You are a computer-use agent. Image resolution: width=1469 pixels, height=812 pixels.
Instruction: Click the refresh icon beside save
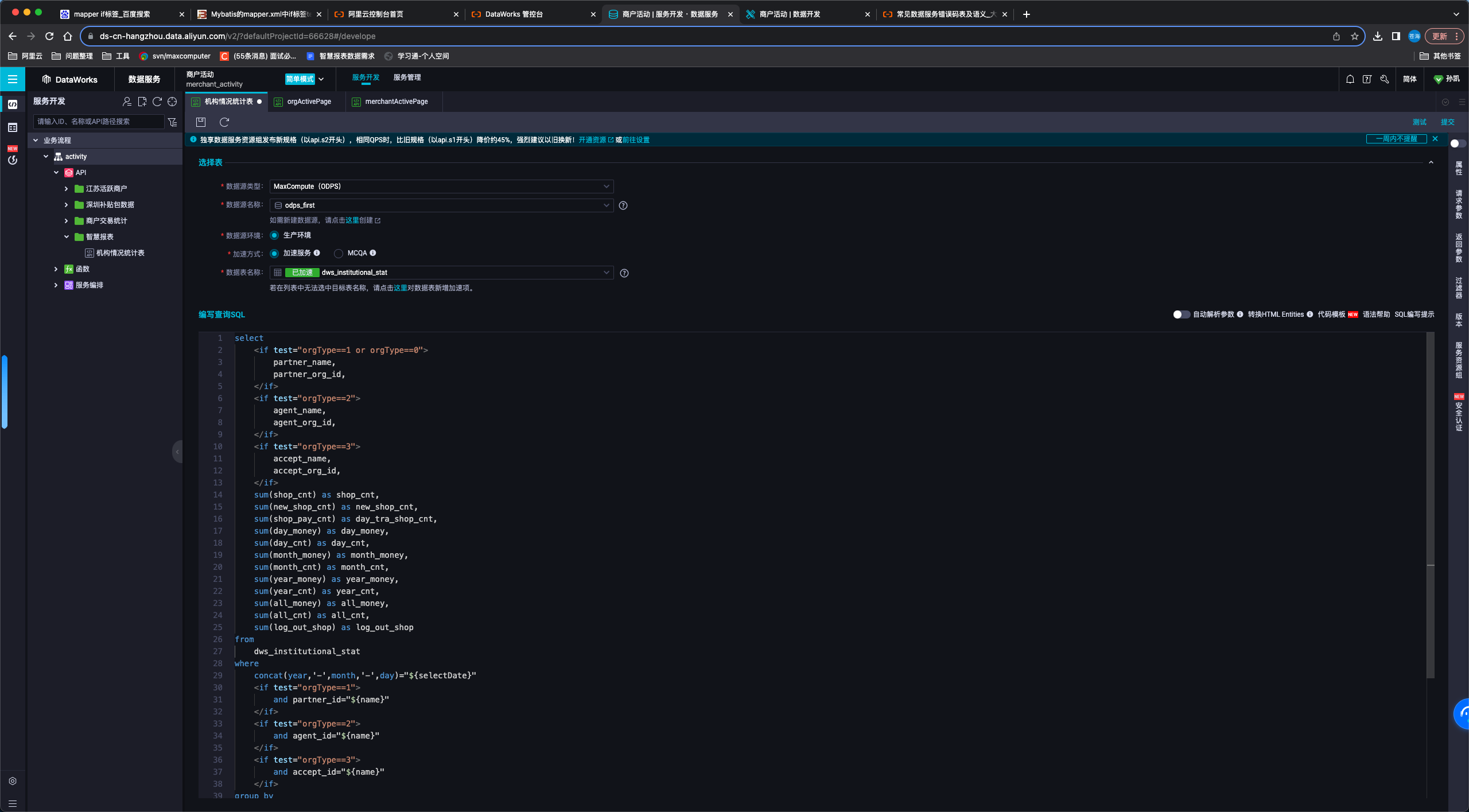tap(224, 122)
